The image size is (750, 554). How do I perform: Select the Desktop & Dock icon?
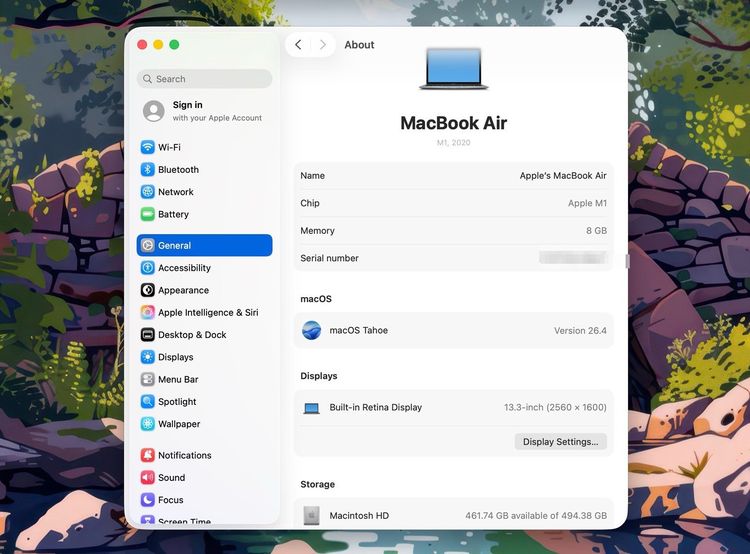tap(148, 334)
